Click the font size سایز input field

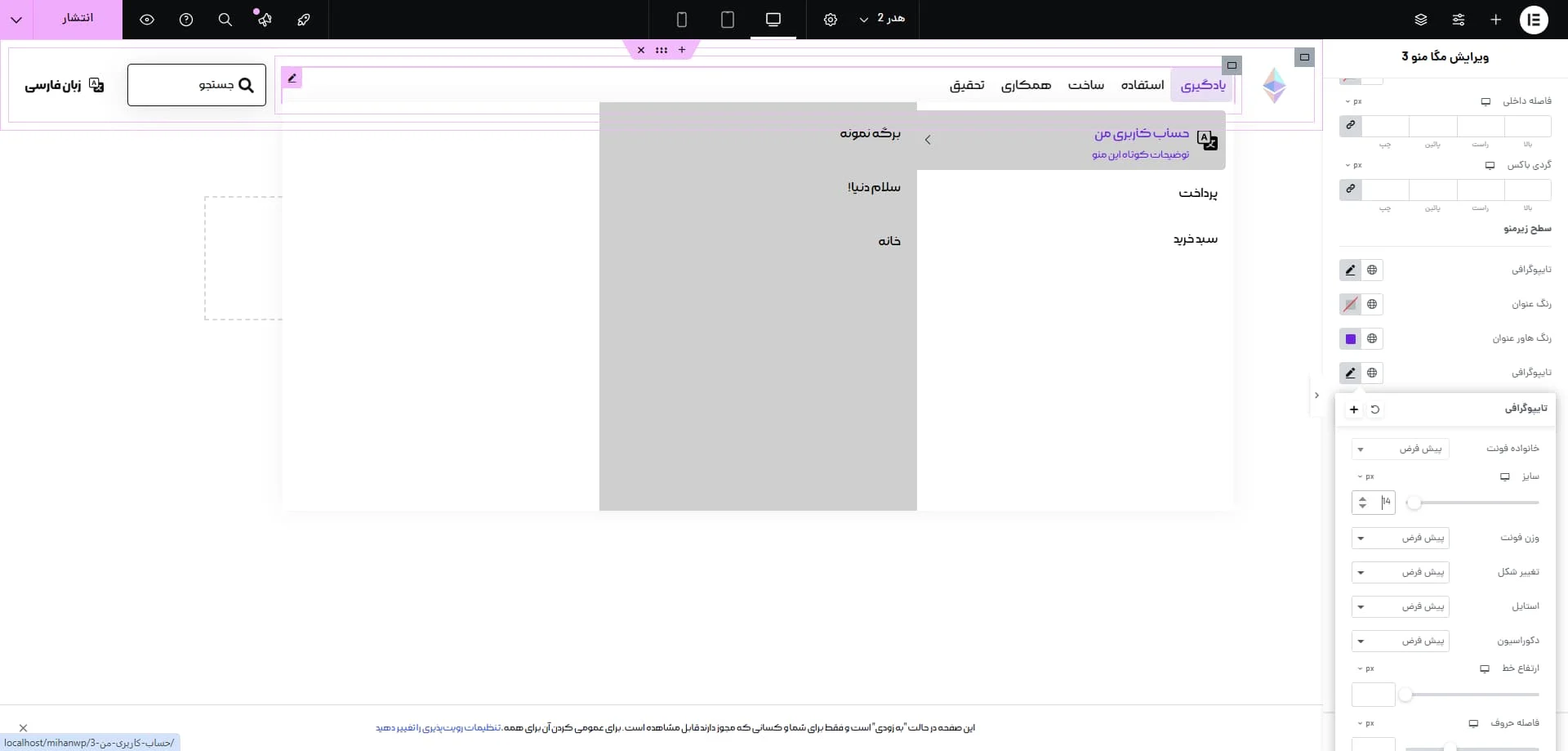click(x=1384, y=502)
